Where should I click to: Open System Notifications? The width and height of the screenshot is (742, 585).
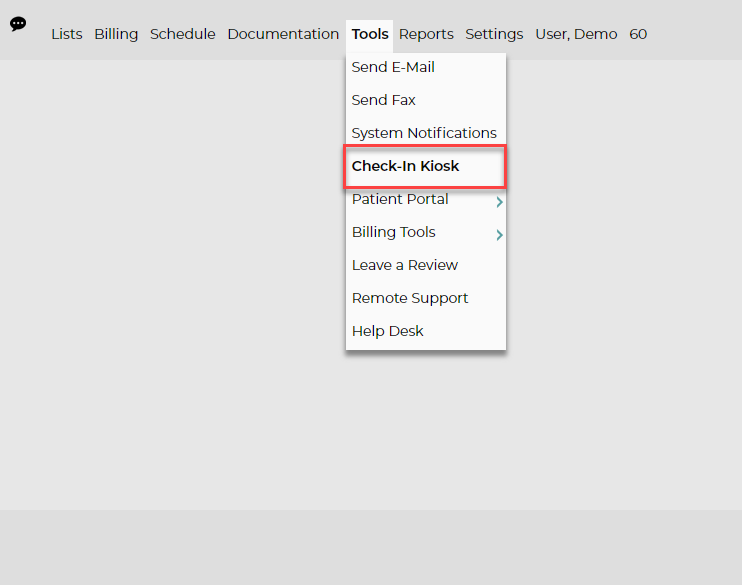coord(425,133)
